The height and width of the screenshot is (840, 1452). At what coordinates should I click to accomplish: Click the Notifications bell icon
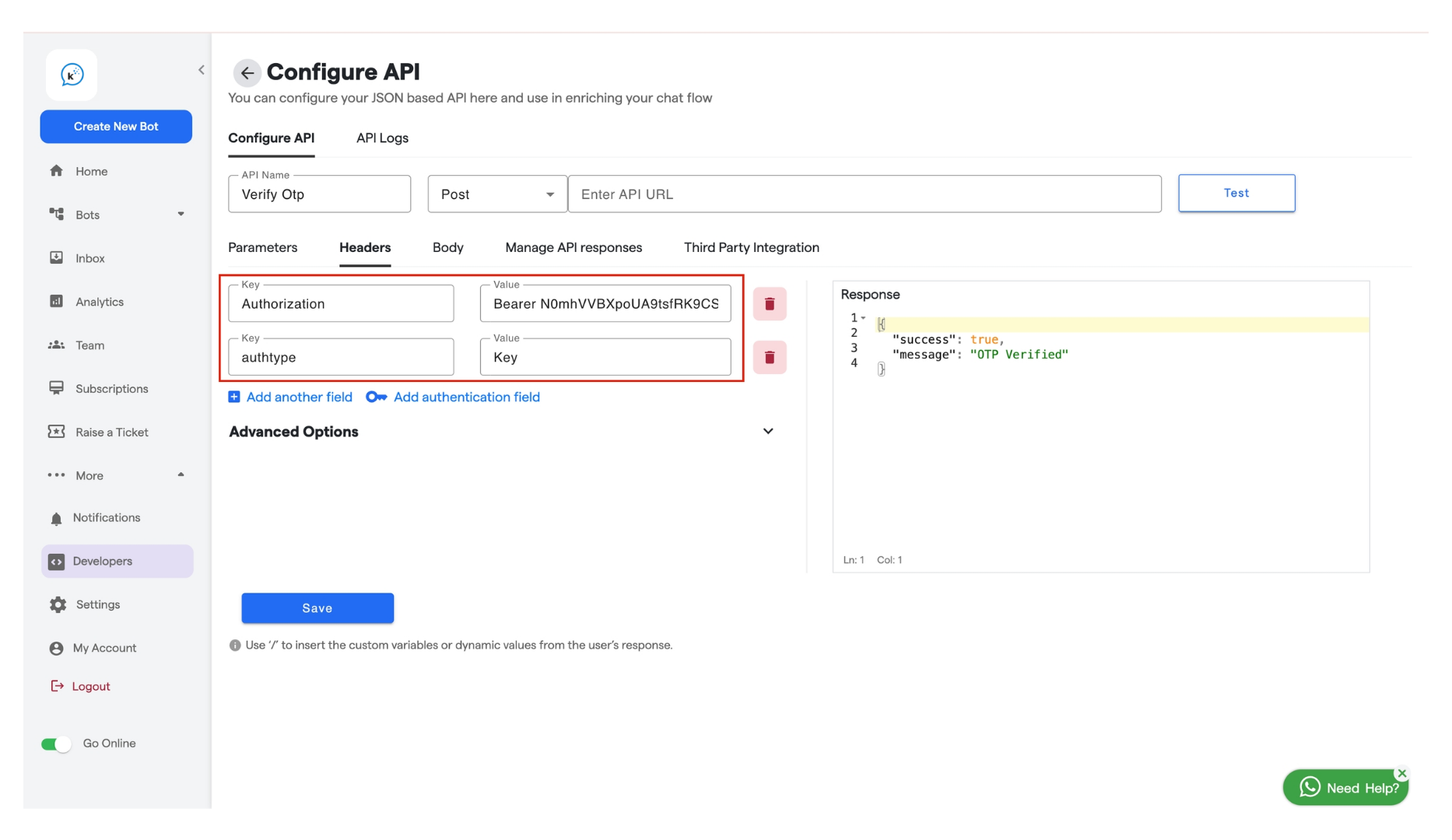point(56,518)
